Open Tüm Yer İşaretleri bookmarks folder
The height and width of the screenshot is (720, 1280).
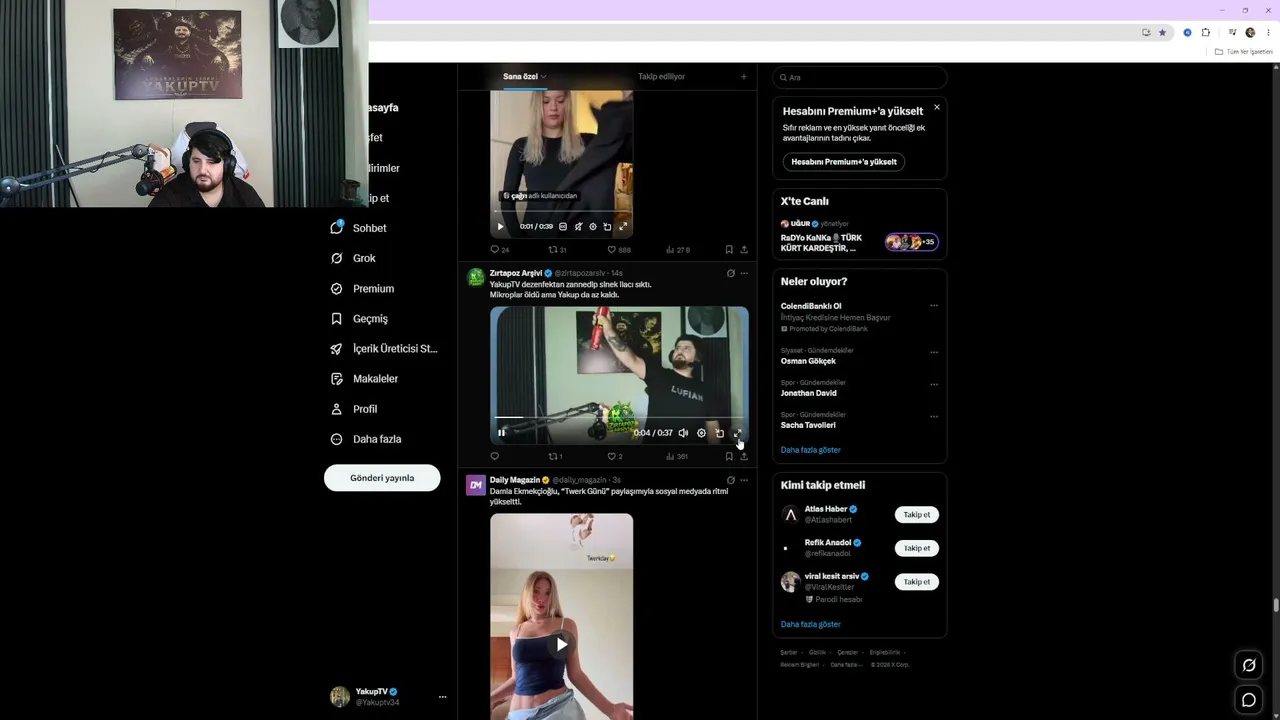1245,52
